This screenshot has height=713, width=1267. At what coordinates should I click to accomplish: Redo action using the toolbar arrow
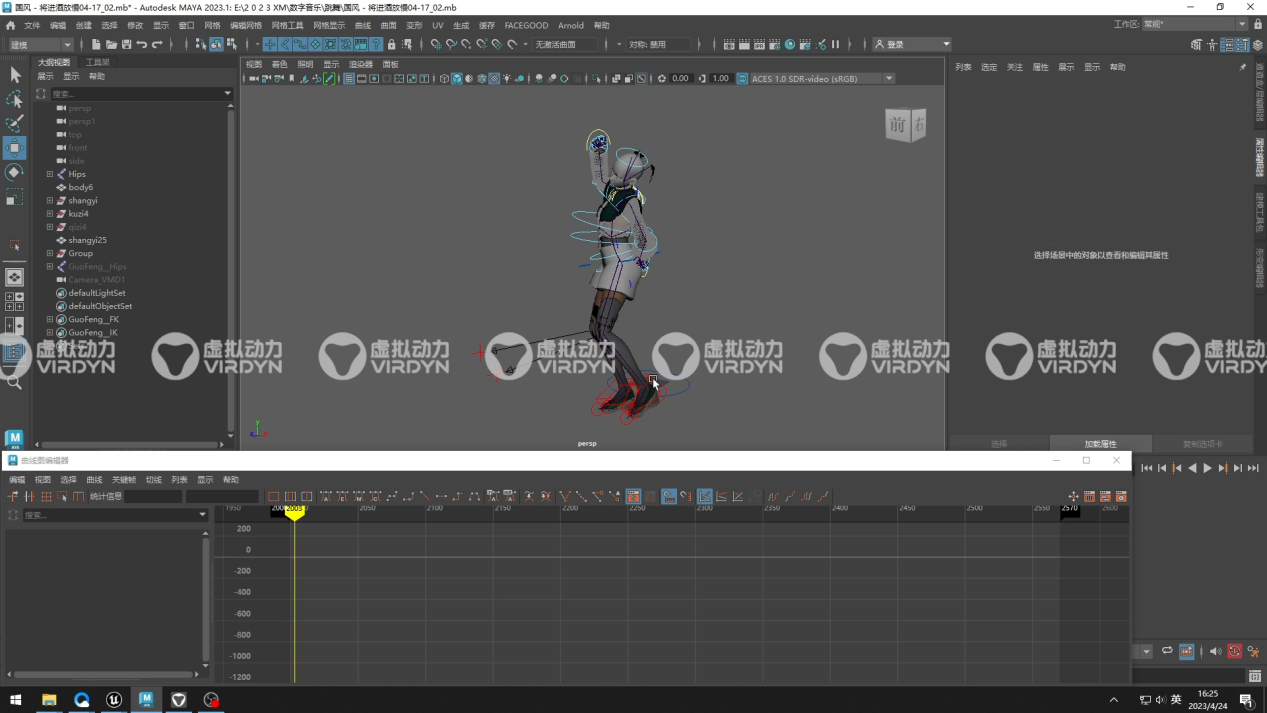click(x=157, y=44)
